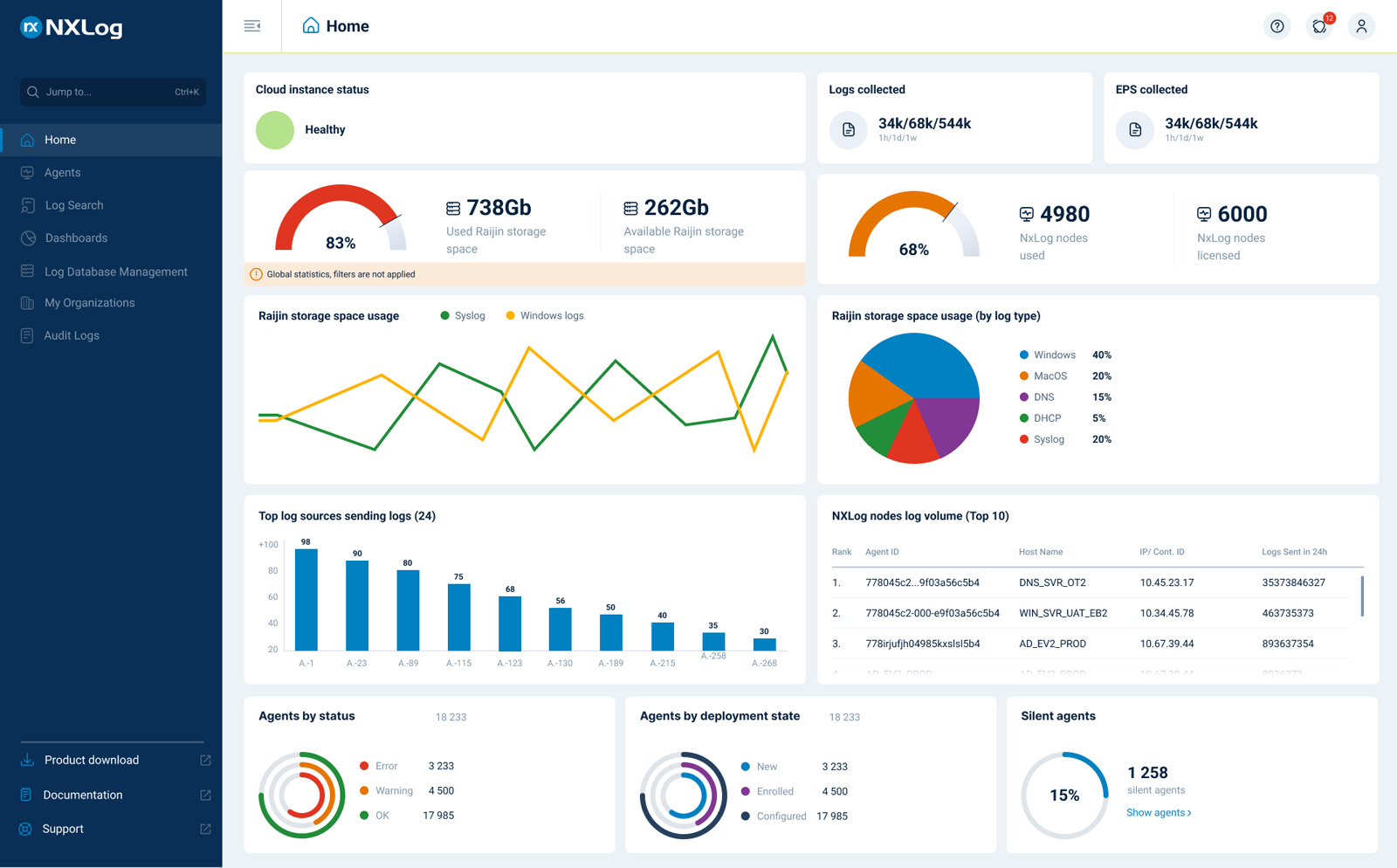Image resolution: width=1397 pixels, height=868 pixels.
Task: Click external link icon beside Product download
Action: click(205, 761)
